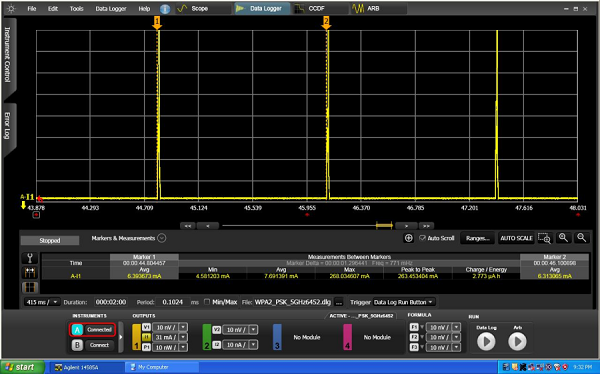Click the marker placement crosshair icon
Image resolution: width=600 pixels, height=374 pixels.
409,238
